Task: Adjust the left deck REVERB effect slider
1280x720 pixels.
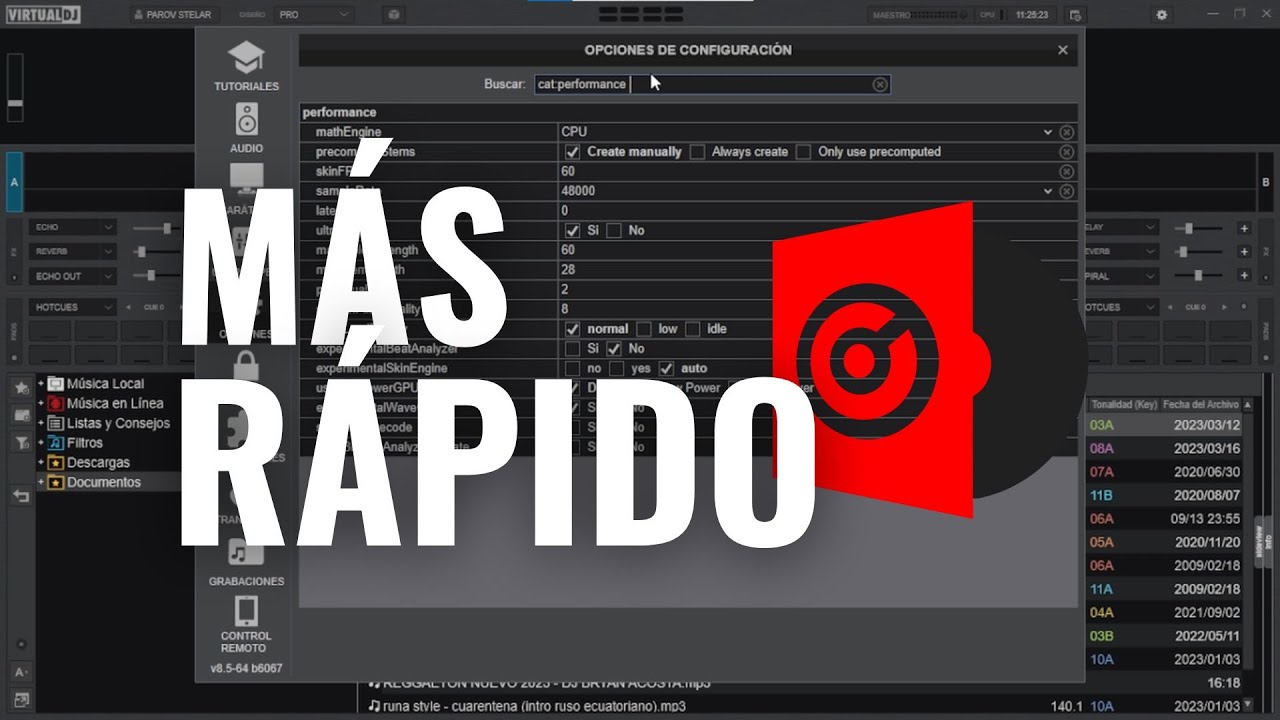Action: click(158, 252)
